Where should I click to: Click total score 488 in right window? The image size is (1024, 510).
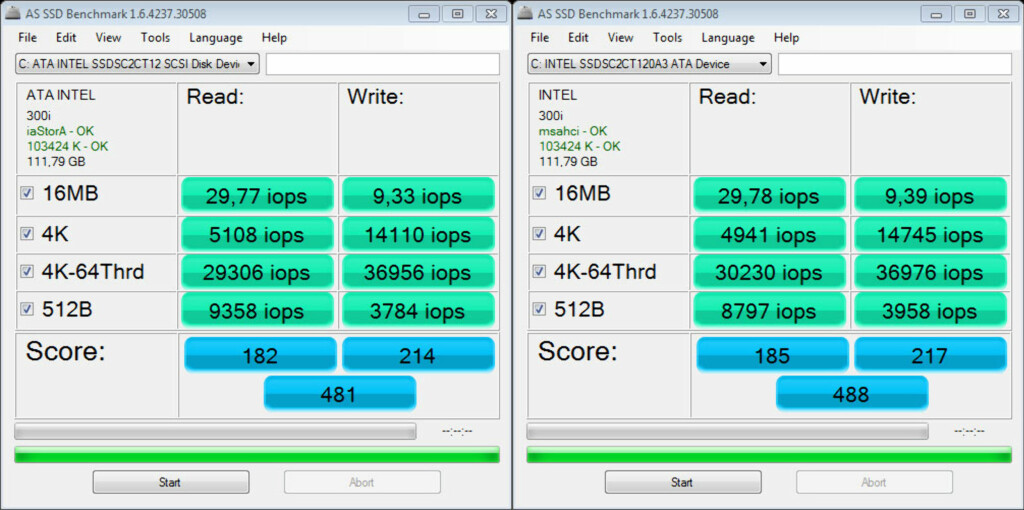pyautogui.click(x=852, y=394)
